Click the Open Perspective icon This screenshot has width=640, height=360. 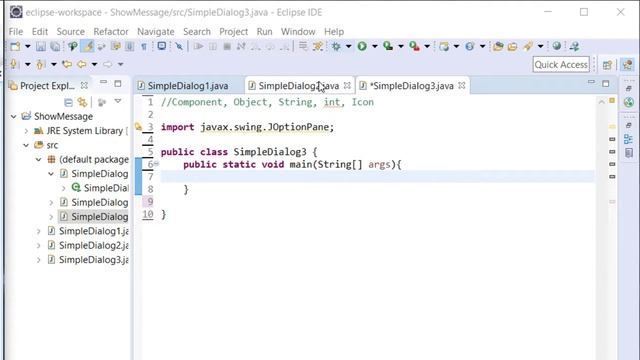(607, 64)
